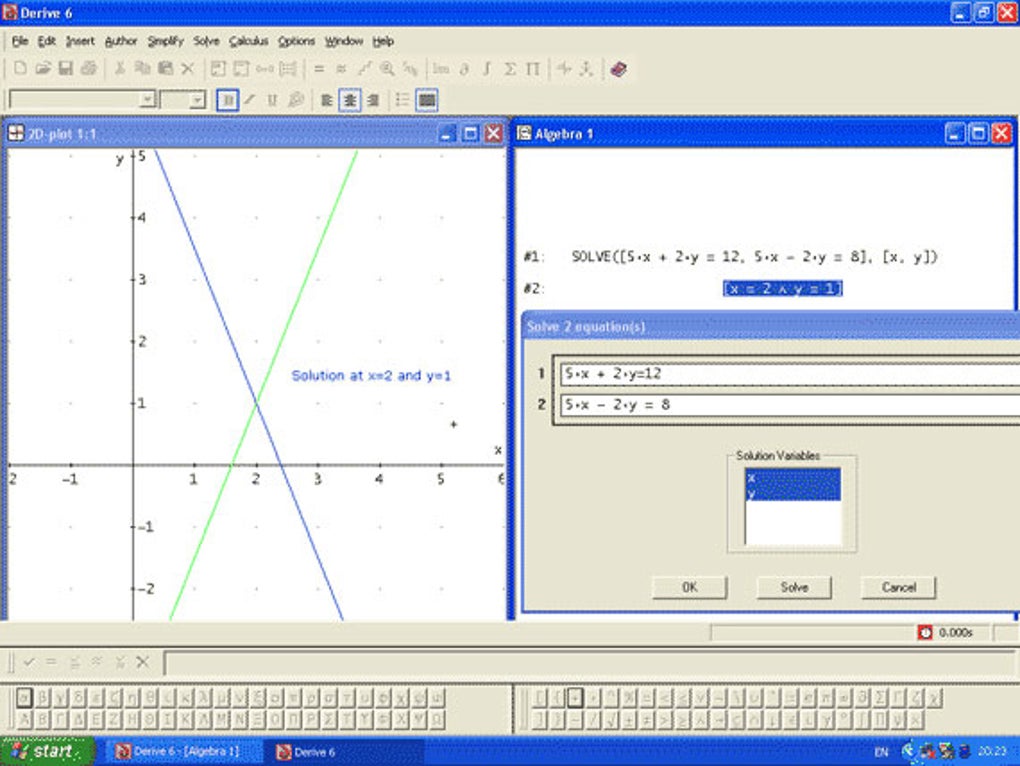Click the partial derivative ∂ icon
The image size is (1020, 766).
464,68
